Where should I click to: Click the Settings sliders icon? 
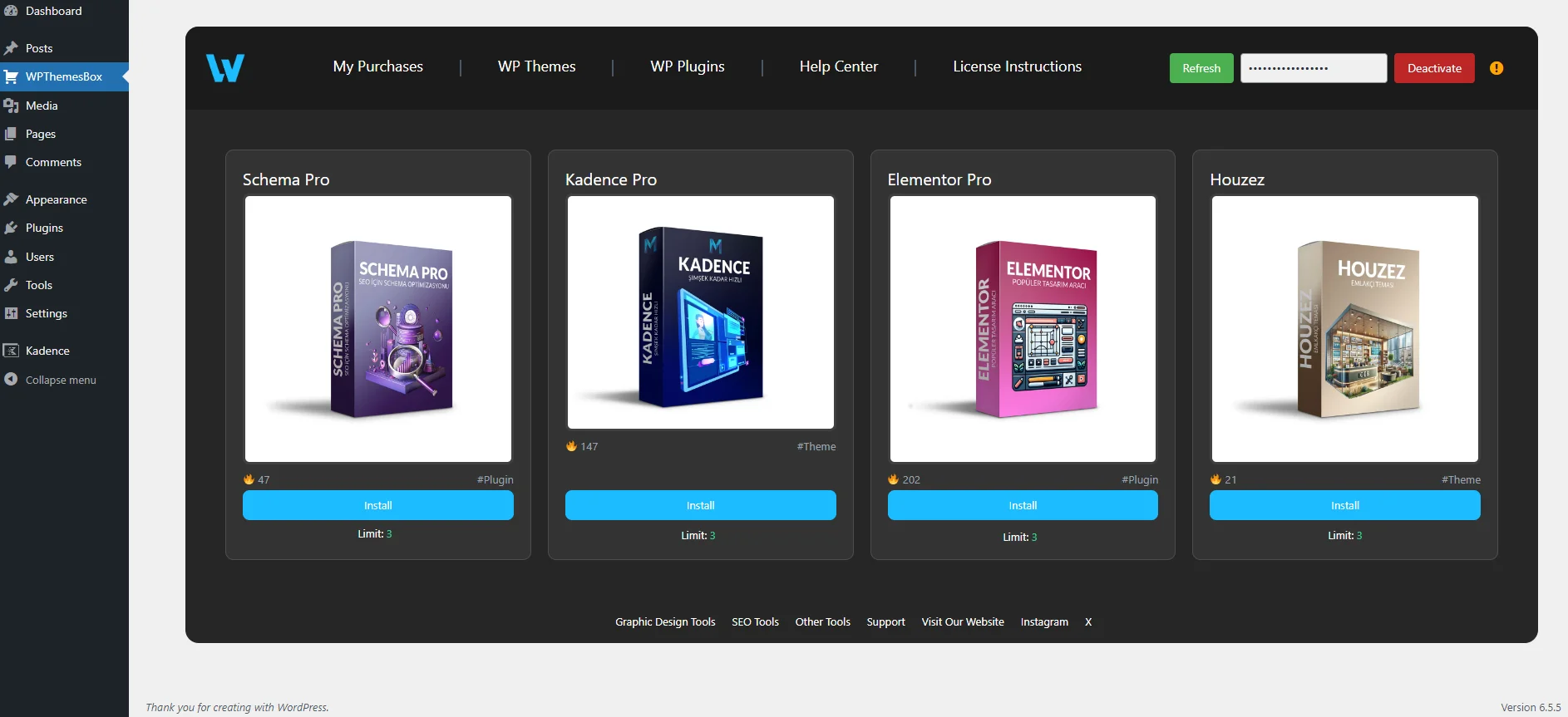11,313
